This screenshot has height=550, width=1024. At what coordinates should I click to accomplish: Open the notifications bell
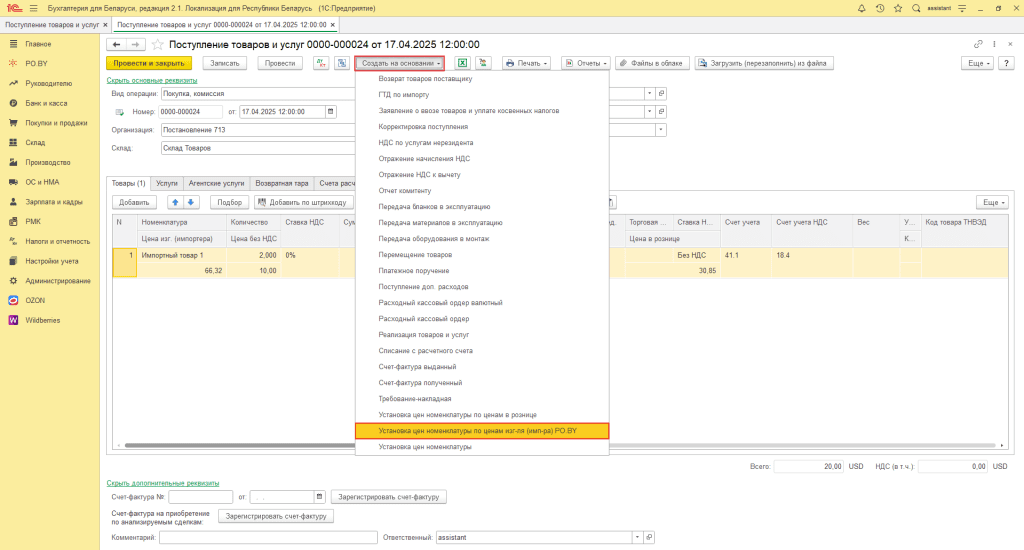tap(861, 8)
